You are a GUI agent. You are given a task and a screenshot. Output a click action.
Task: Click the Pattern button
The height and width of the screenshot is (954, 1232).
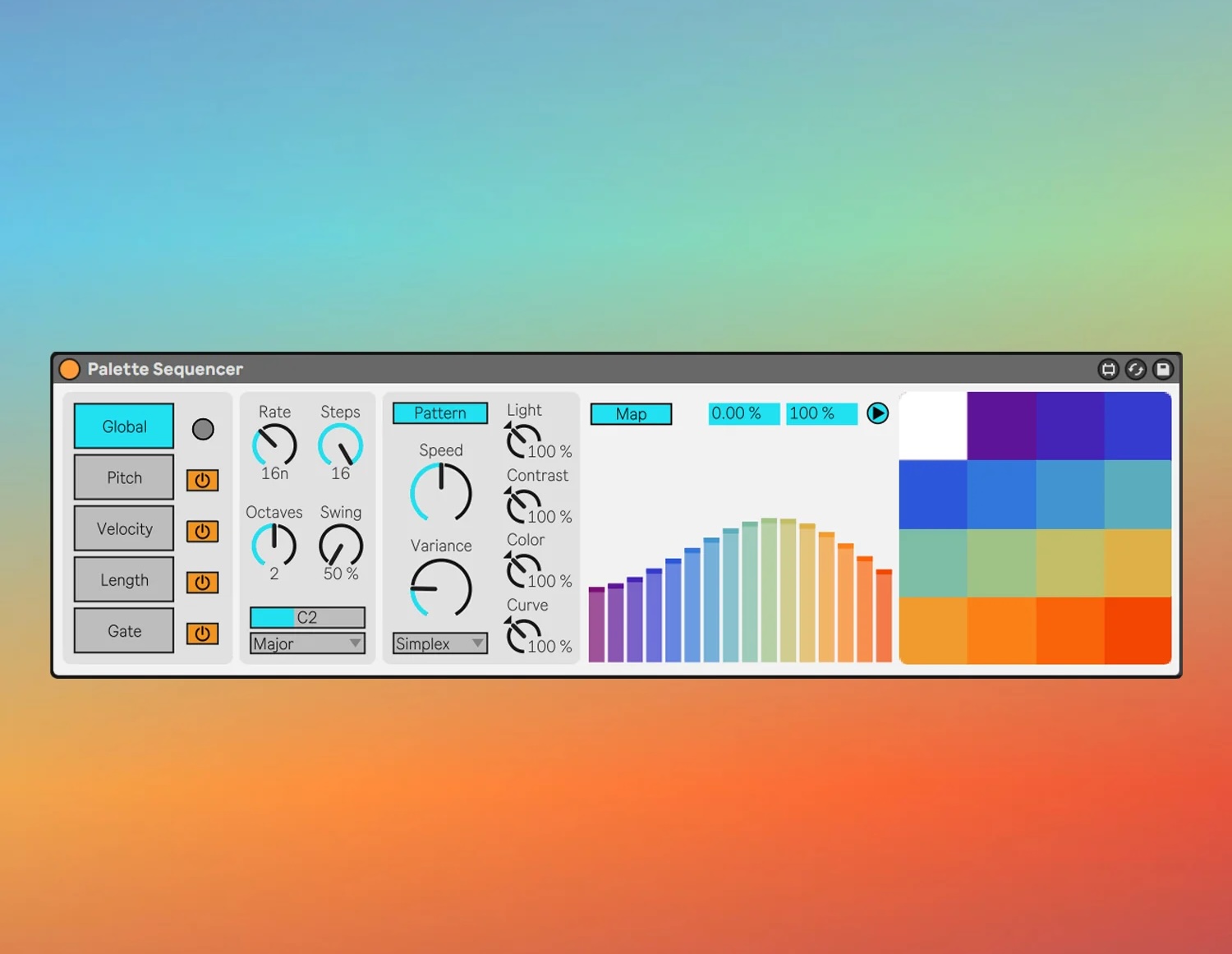439,412
